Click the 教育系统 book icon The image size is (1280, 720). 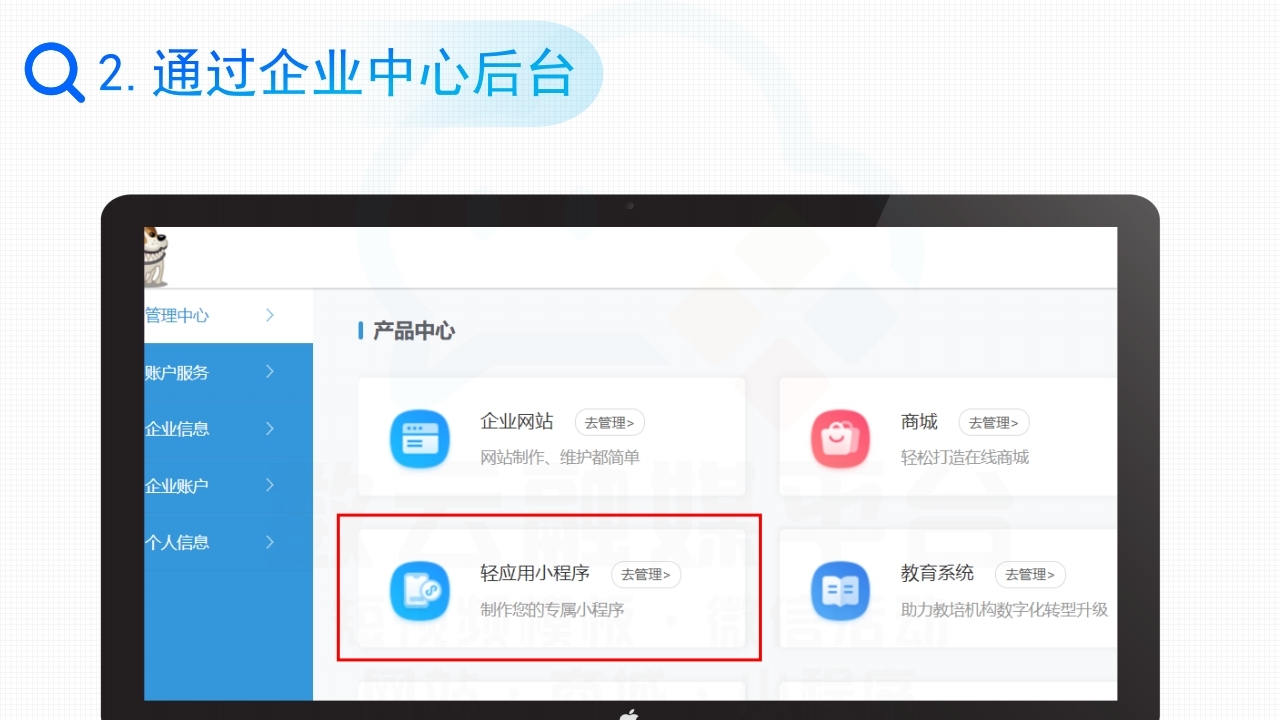(x=841, y=590)
